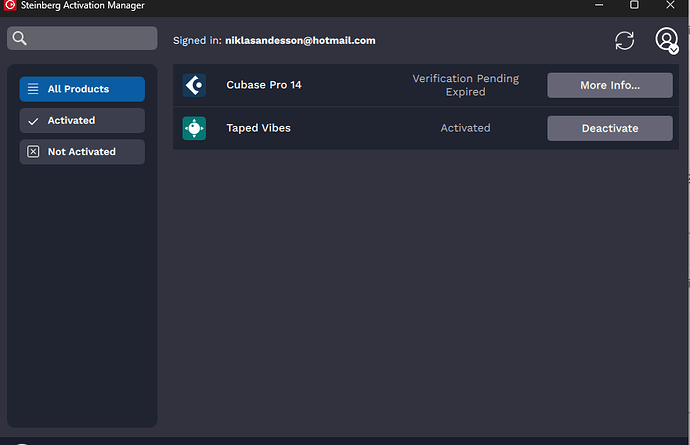Click the Cubase Pro 14 product icon
This screenshot has height=445, width=690.
pyautogui.click(x=194, y=86)
